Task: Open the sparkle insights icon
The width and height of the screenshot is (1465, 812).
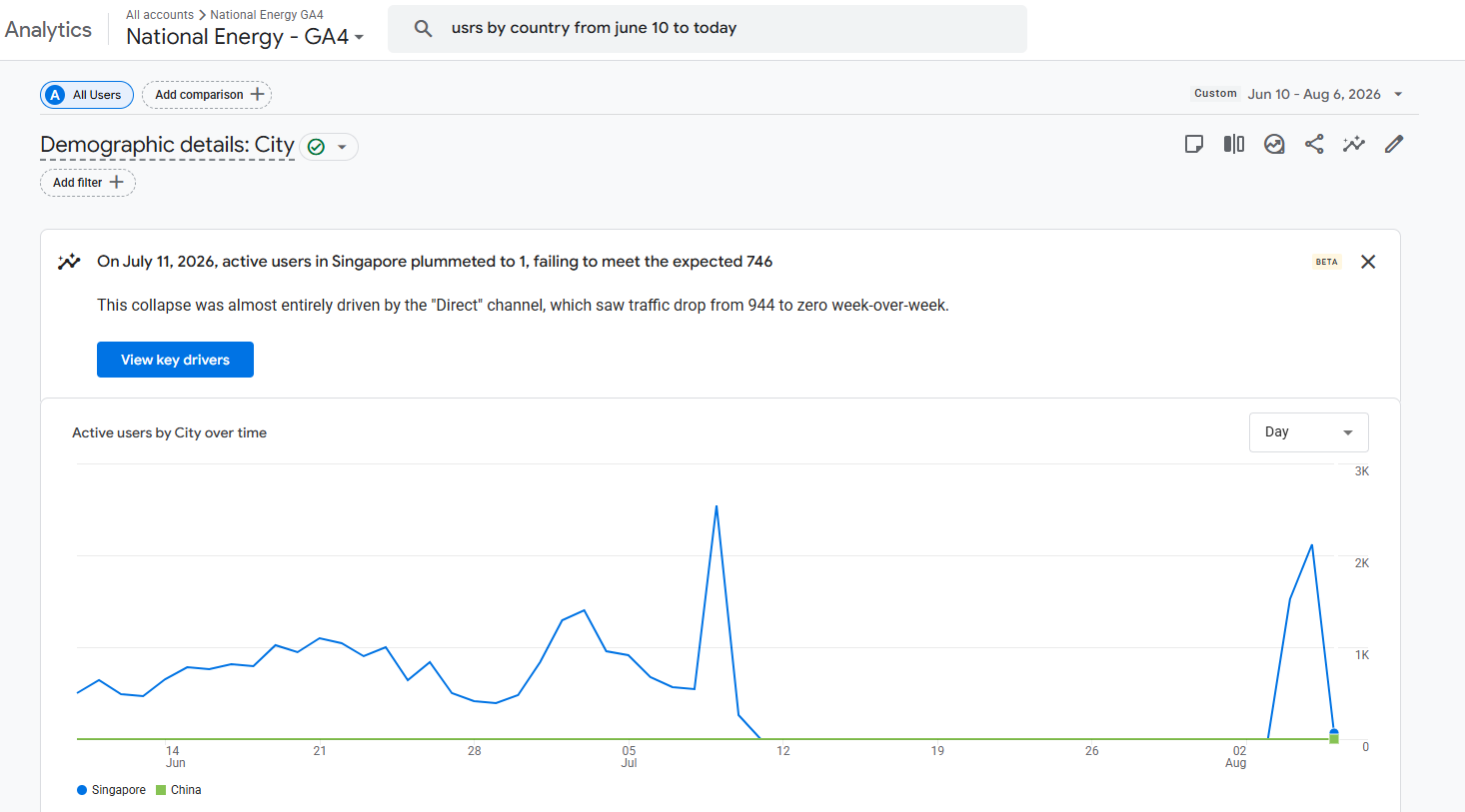Action: [x=1354, y=144]
